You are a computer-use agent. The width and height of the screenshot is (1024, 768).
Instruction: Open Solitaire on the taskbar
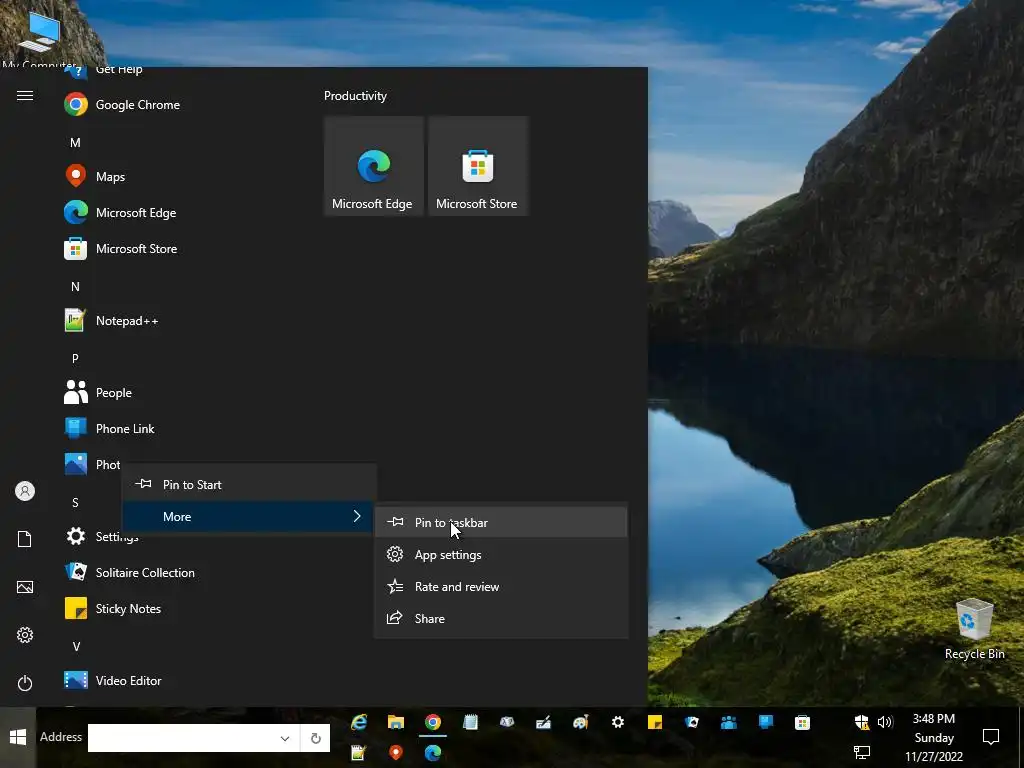(692, 722)
